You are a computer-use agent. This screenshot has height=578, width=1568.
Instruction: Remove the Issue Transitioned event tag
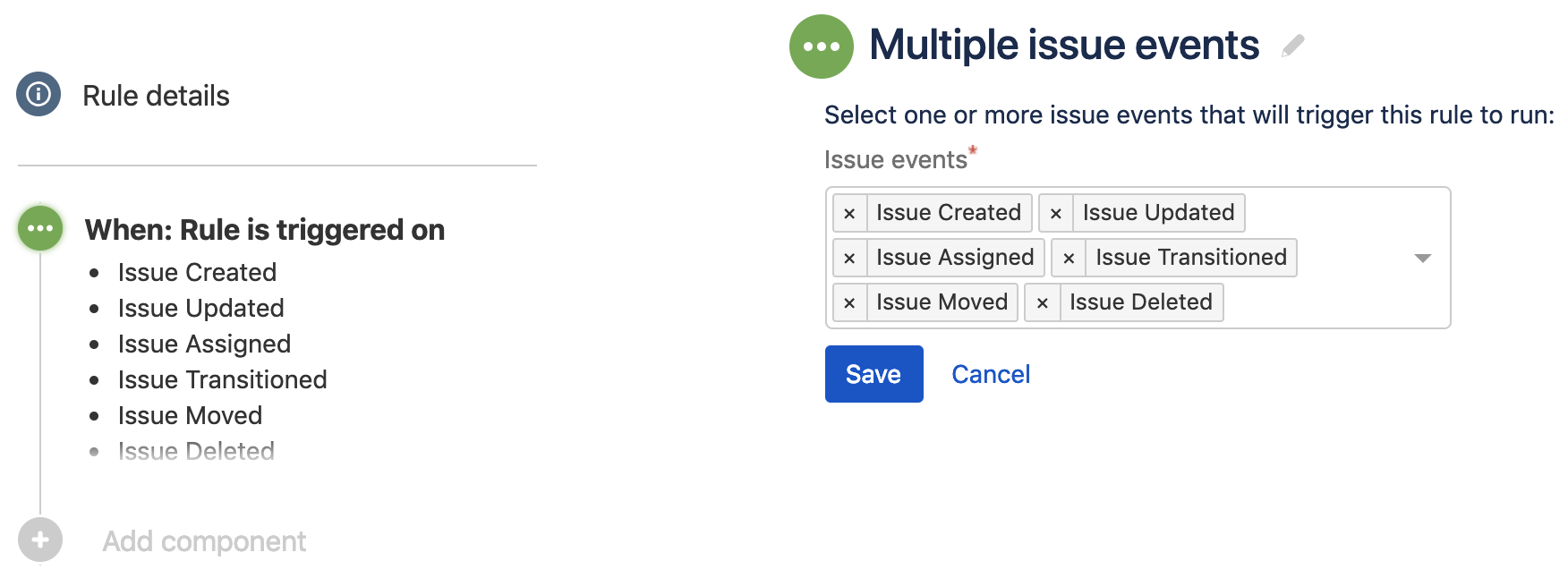1069,258
